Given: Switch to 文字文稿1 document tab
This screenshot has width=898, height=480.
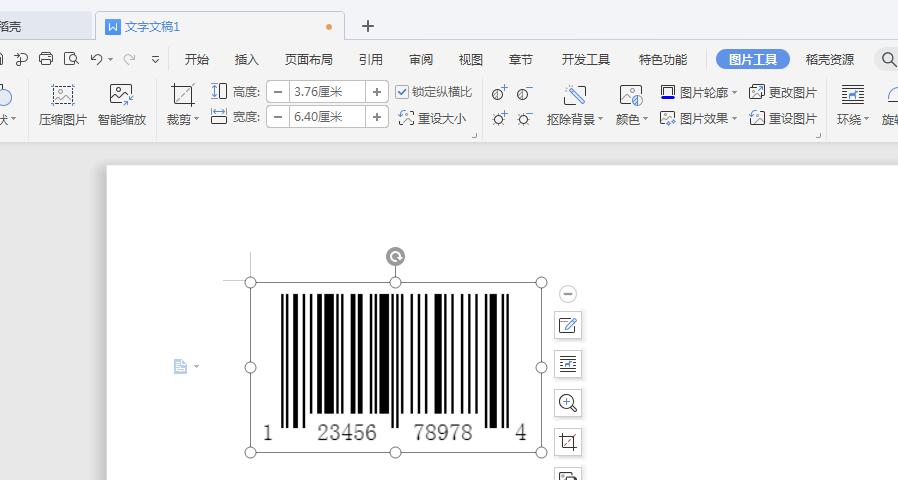Looking at the screenshot, I should click(x=220, y=26).
